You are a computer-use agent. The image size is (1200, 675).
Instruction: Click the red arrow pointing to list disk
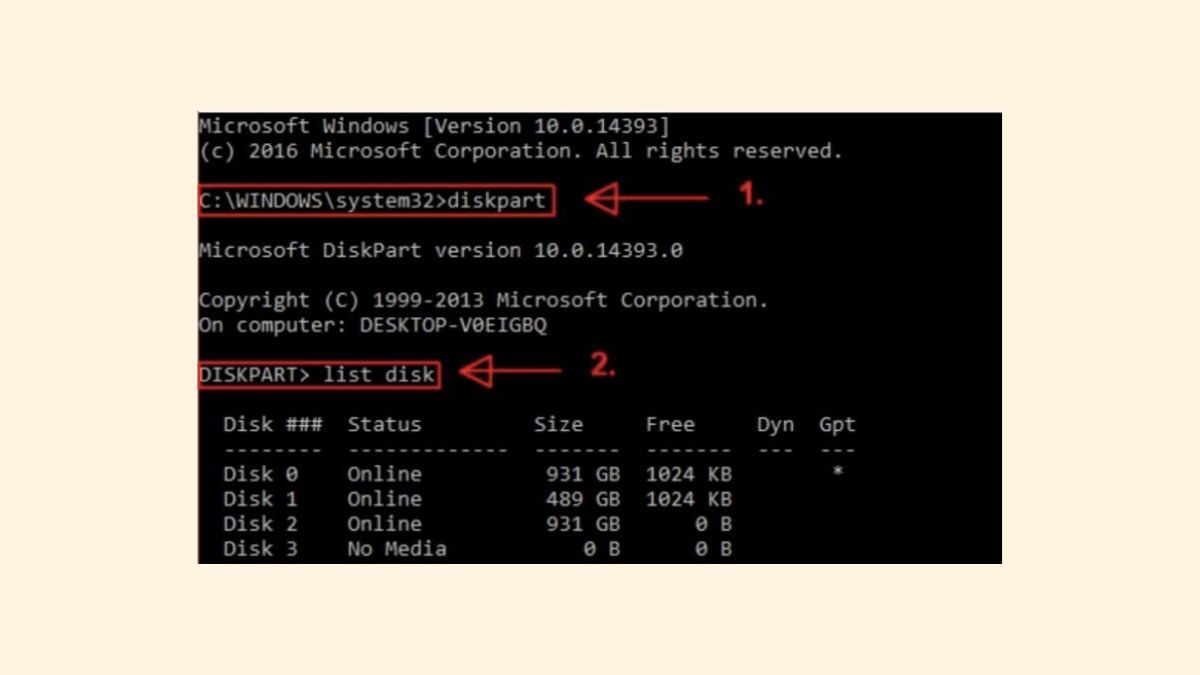(510, 372)
